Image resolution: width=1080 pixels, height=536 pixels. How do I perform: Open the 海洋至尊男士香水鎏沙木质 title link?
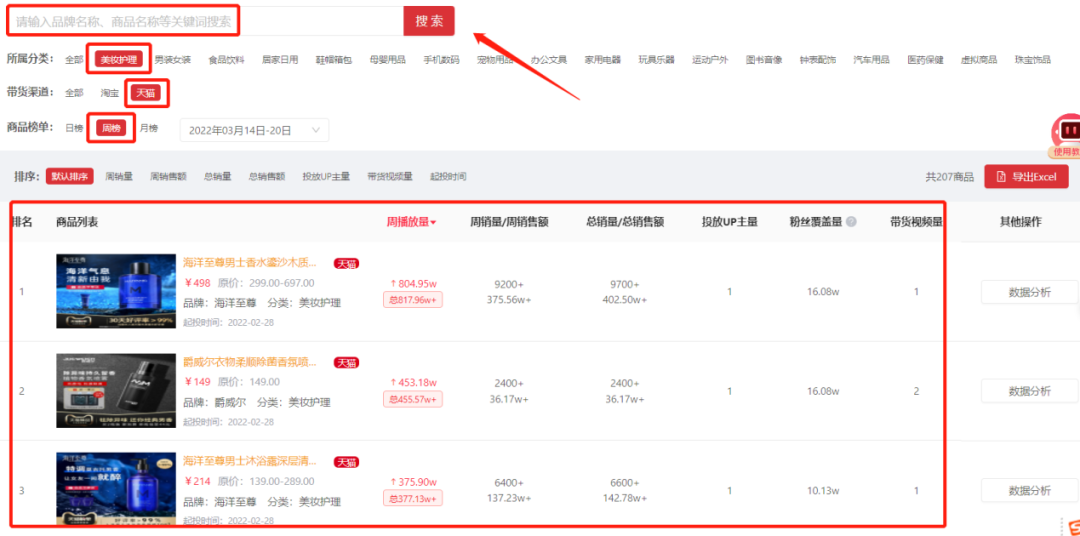pos(251,262)
